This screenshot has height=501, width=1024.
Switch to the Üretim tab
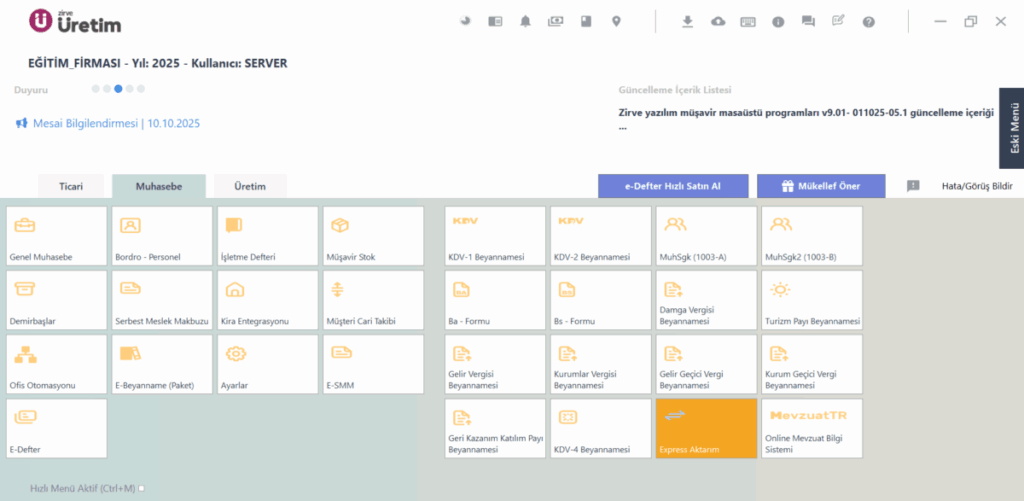(x=250, y=186)
